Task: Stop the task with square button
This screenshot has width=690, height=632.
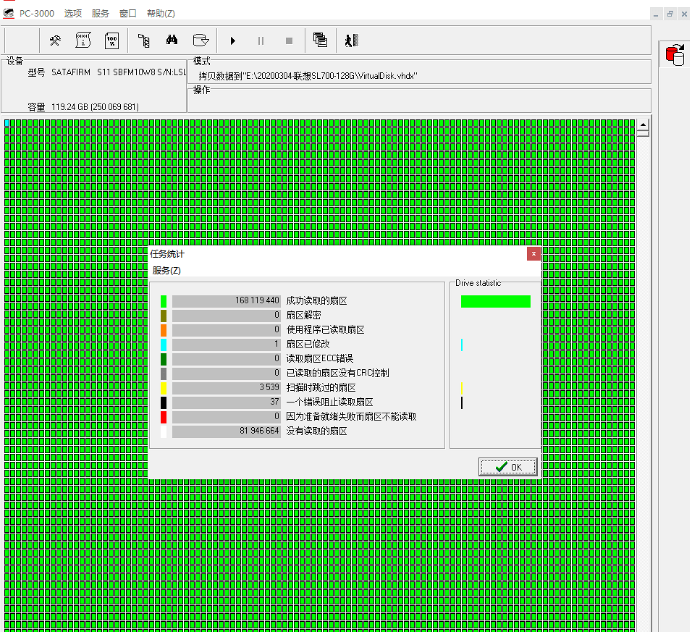Action: click(289, 41)
